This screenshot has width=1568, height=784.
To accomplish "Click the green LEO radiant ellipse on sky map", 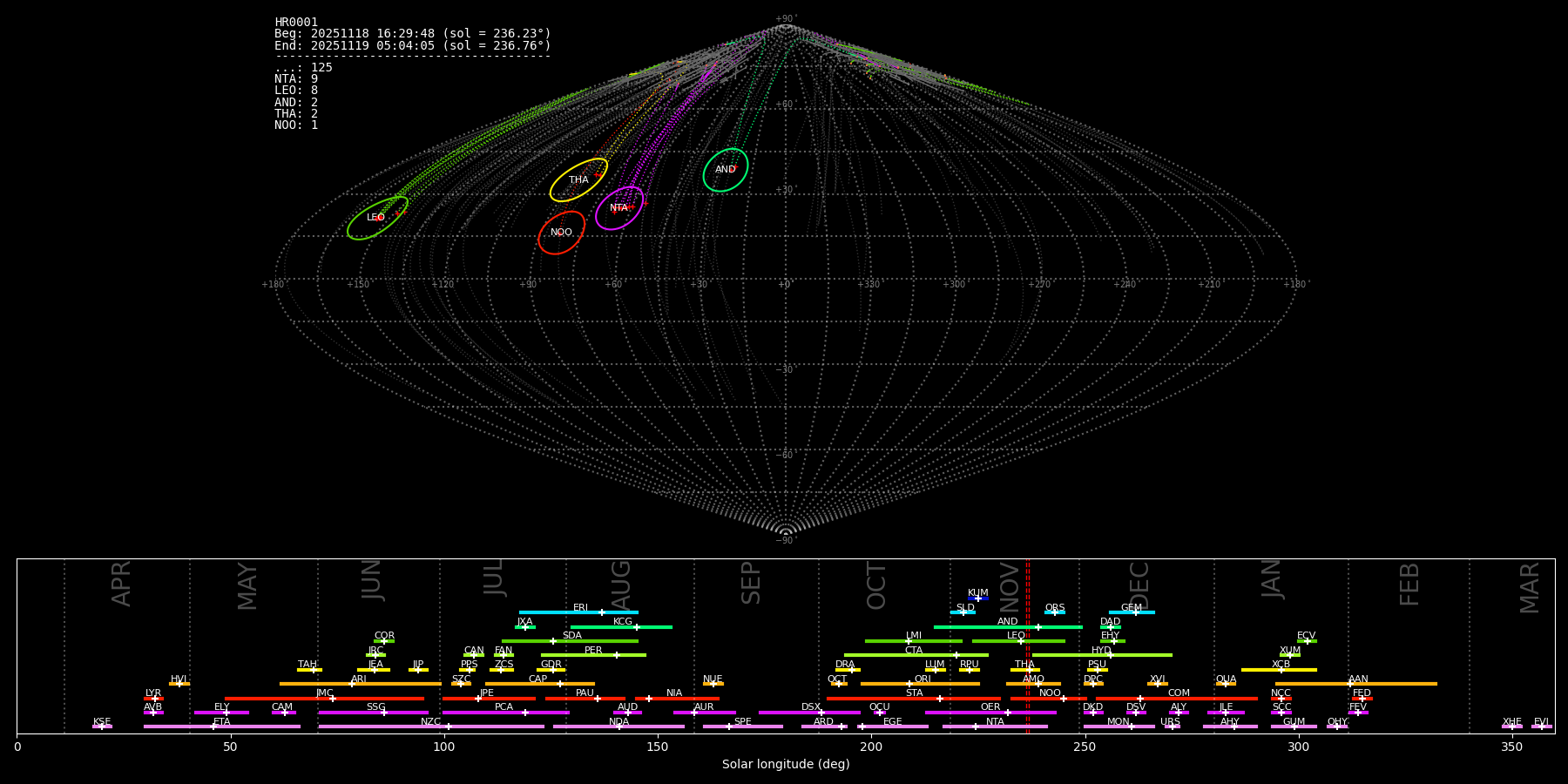I will [x=377, y=218].
